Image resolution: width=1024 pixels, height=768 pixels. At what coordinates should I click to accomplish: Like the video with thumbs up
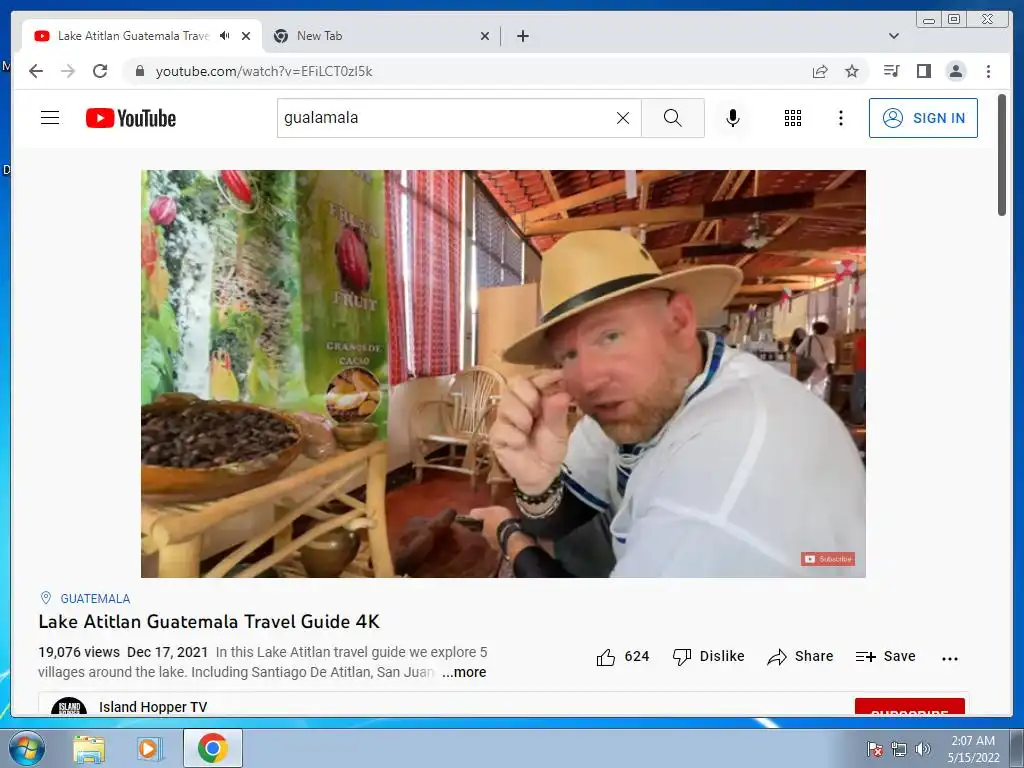coord(622,656)
